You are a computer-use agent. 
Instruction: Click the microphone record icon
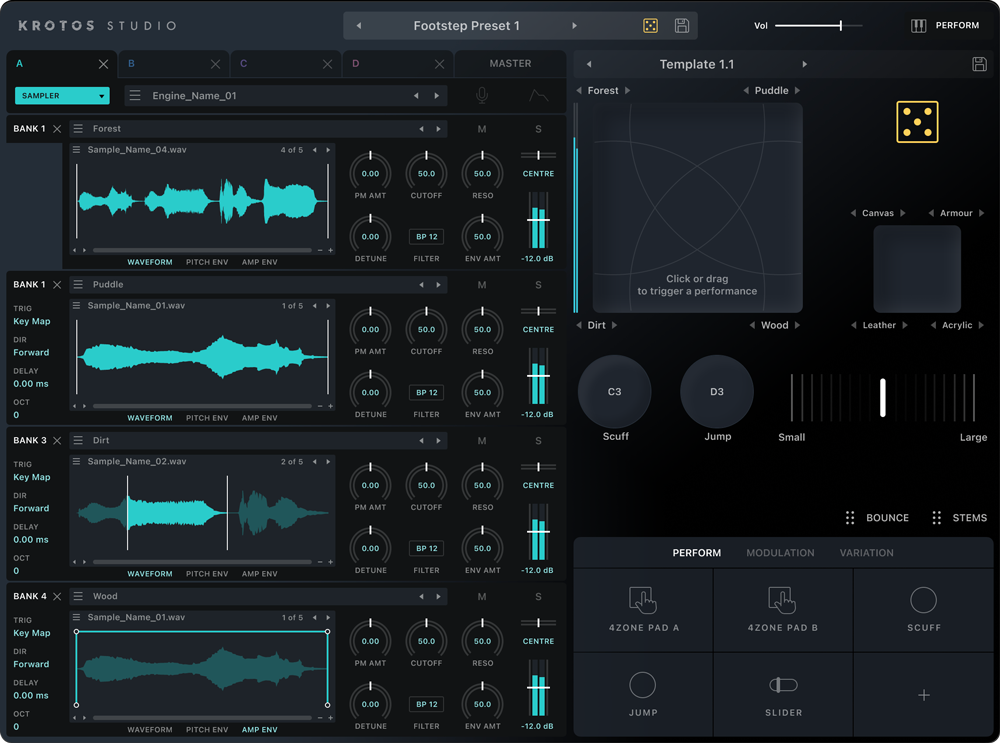pyautogui.click(x=482, y=96)
